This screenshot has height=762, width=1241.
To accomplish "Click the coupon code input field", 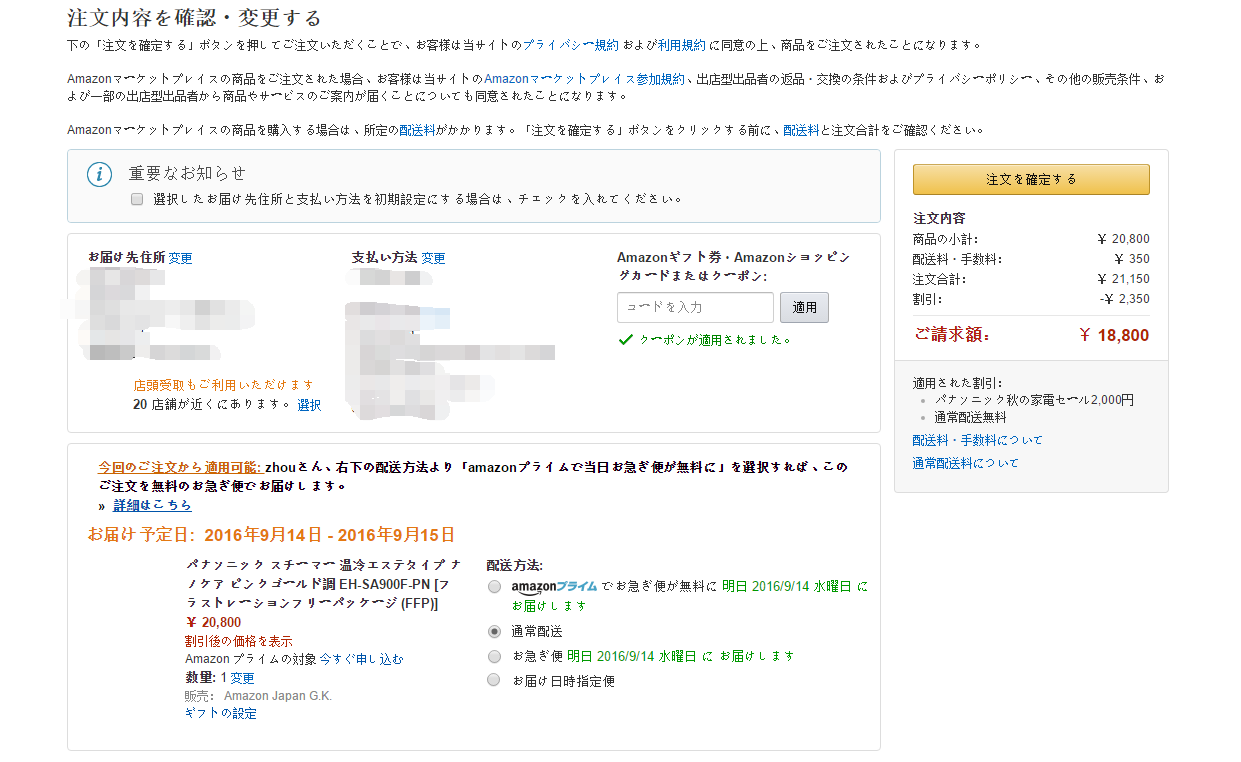I will [x=695, y=307].
